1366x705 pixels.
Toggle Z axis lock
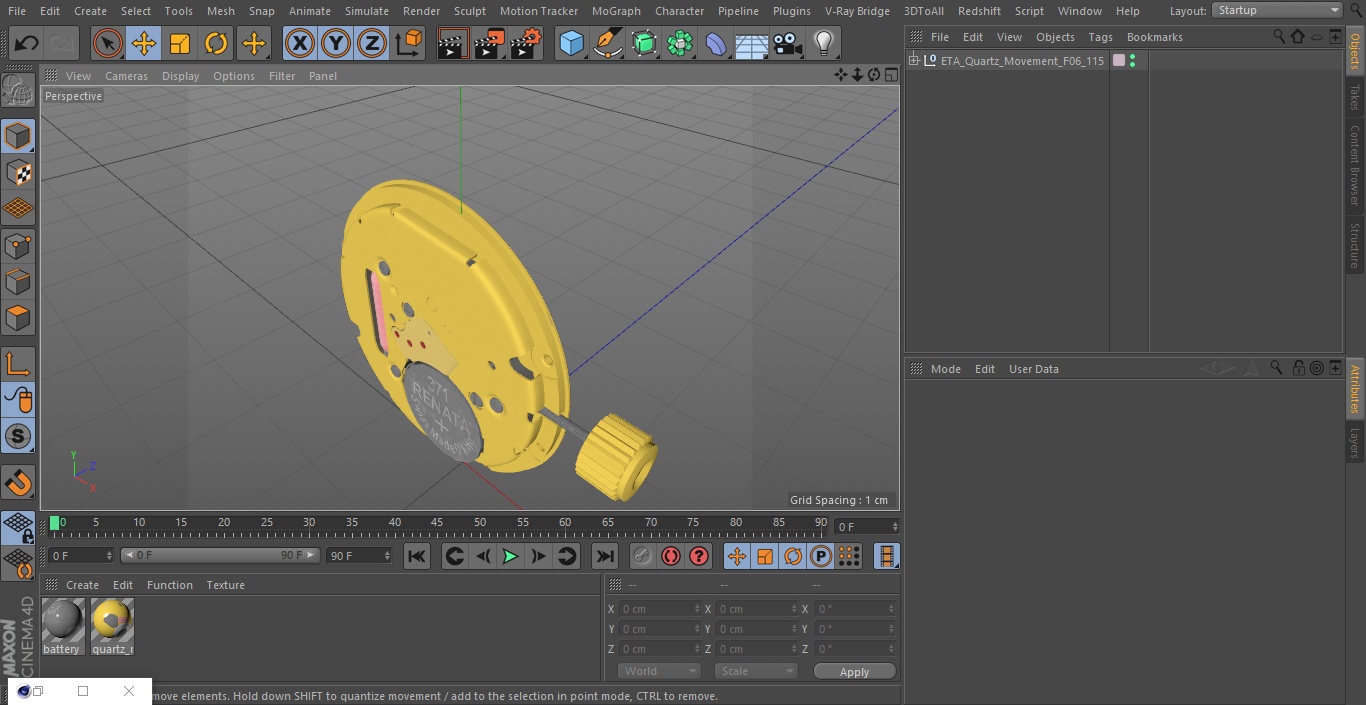372,44
